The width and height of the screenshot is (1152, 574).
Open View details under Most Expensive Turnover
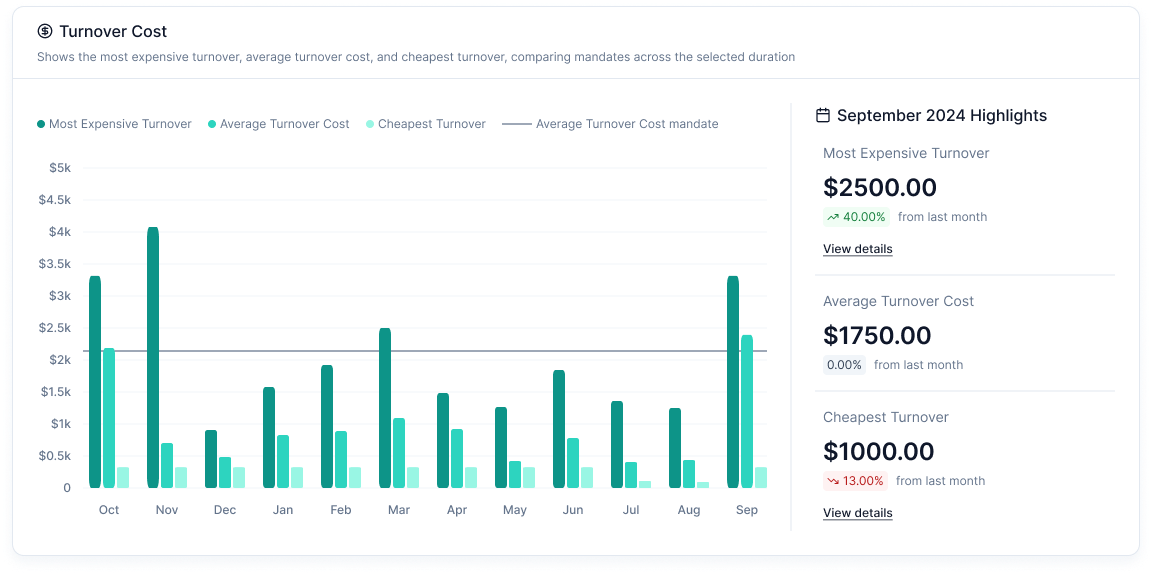[x=857, y=249]
